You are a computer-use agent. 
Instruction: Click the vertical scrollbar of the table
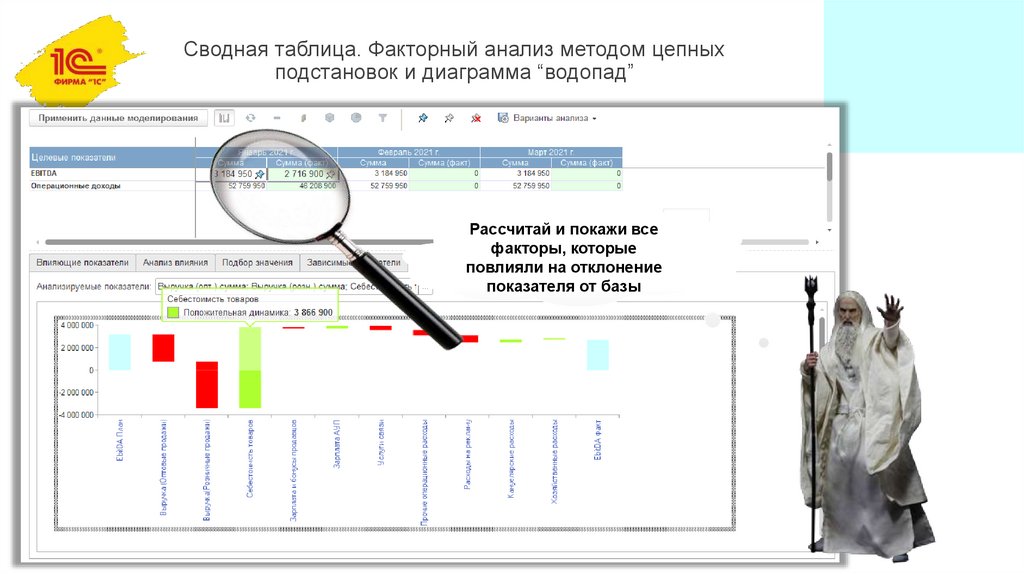click(x=829, y=167)
